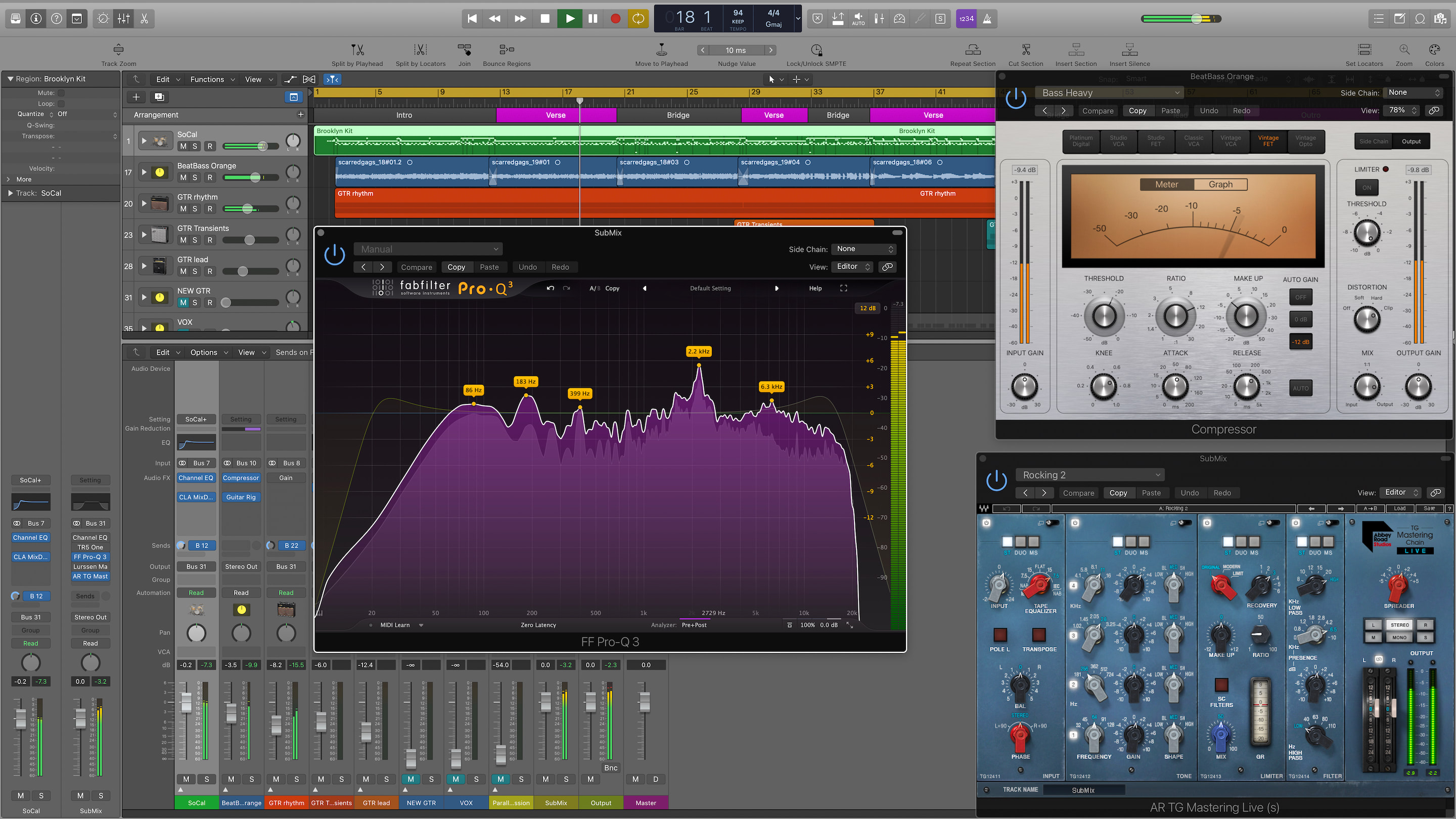
Task: Open the Quantize Off popup in inspector
Action: coord(87,114)
